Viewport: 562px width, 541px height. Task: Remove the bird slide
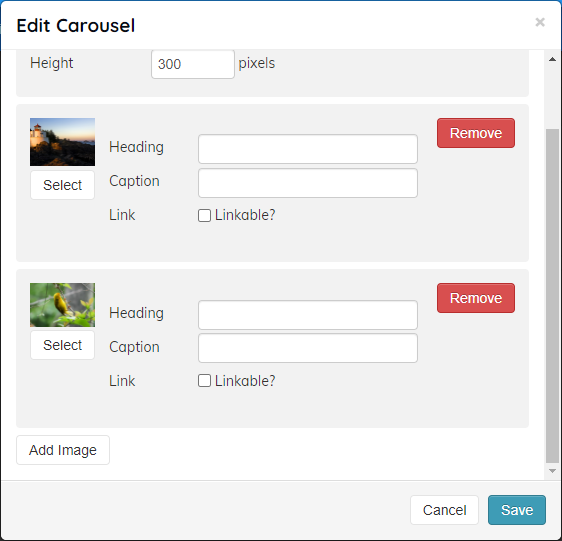pyautogui.click(x=476, y=298)
